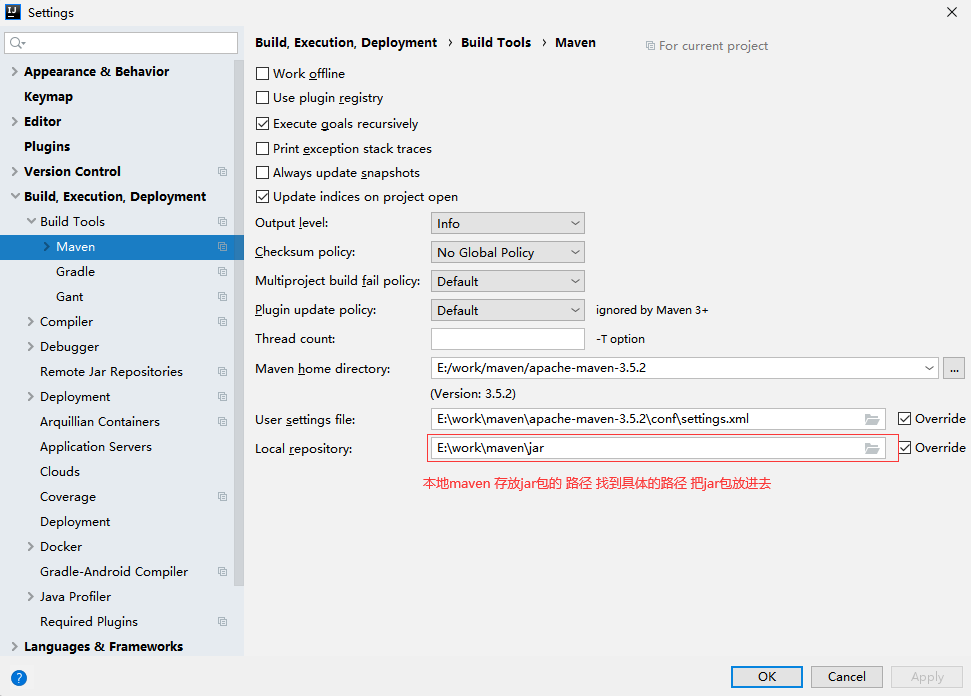Close the Settings dialog

952,12
